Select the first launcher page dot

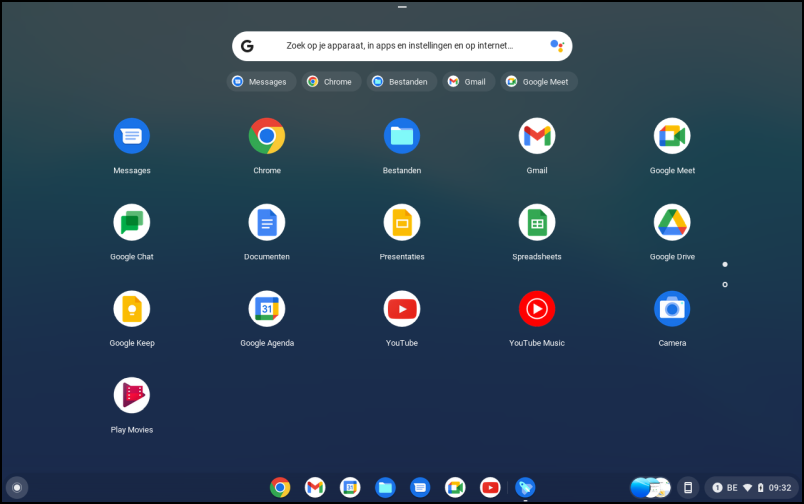[x=725, y=265]
